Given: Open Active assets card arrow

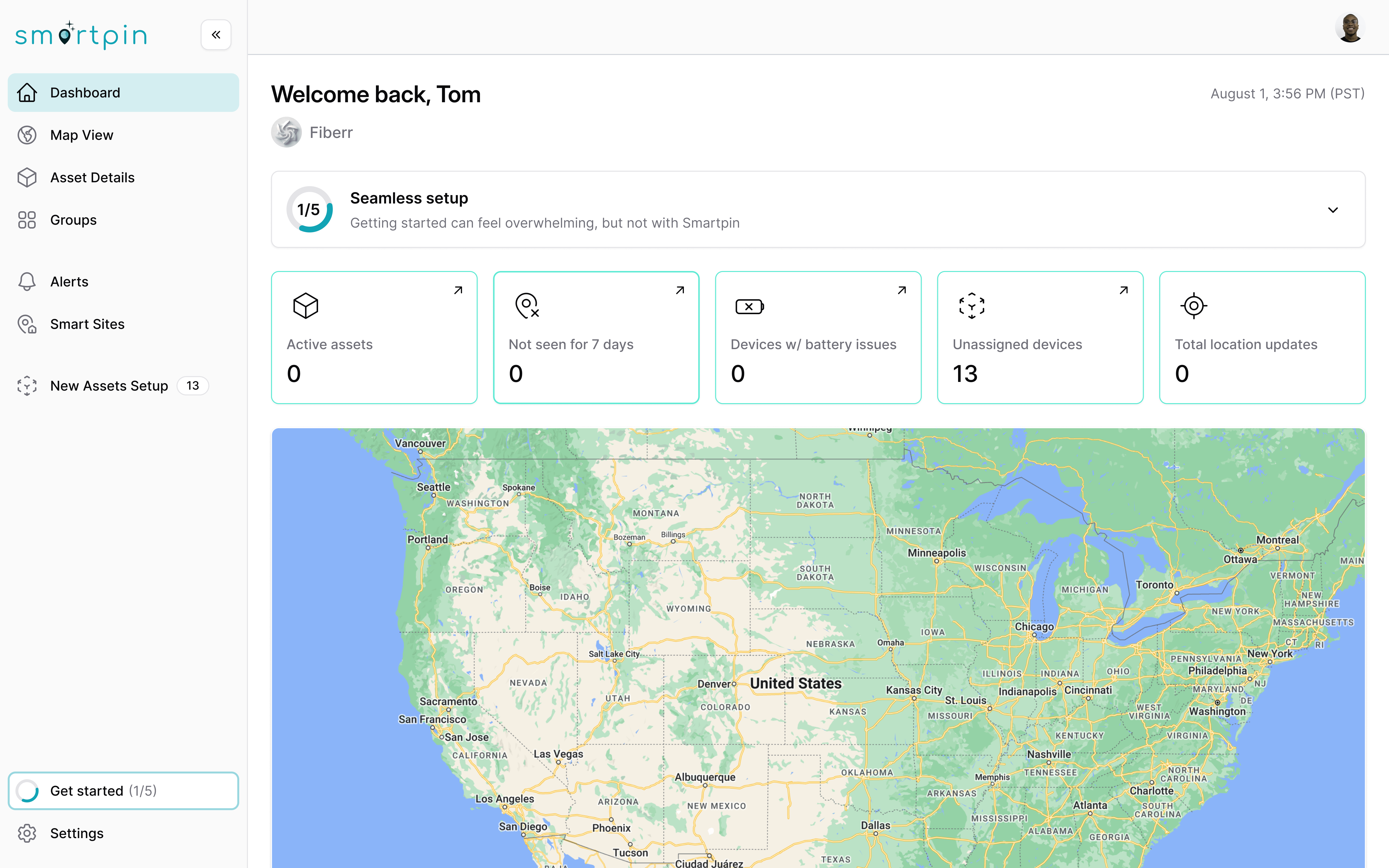Looking at the screenshot, I should 458,291.
